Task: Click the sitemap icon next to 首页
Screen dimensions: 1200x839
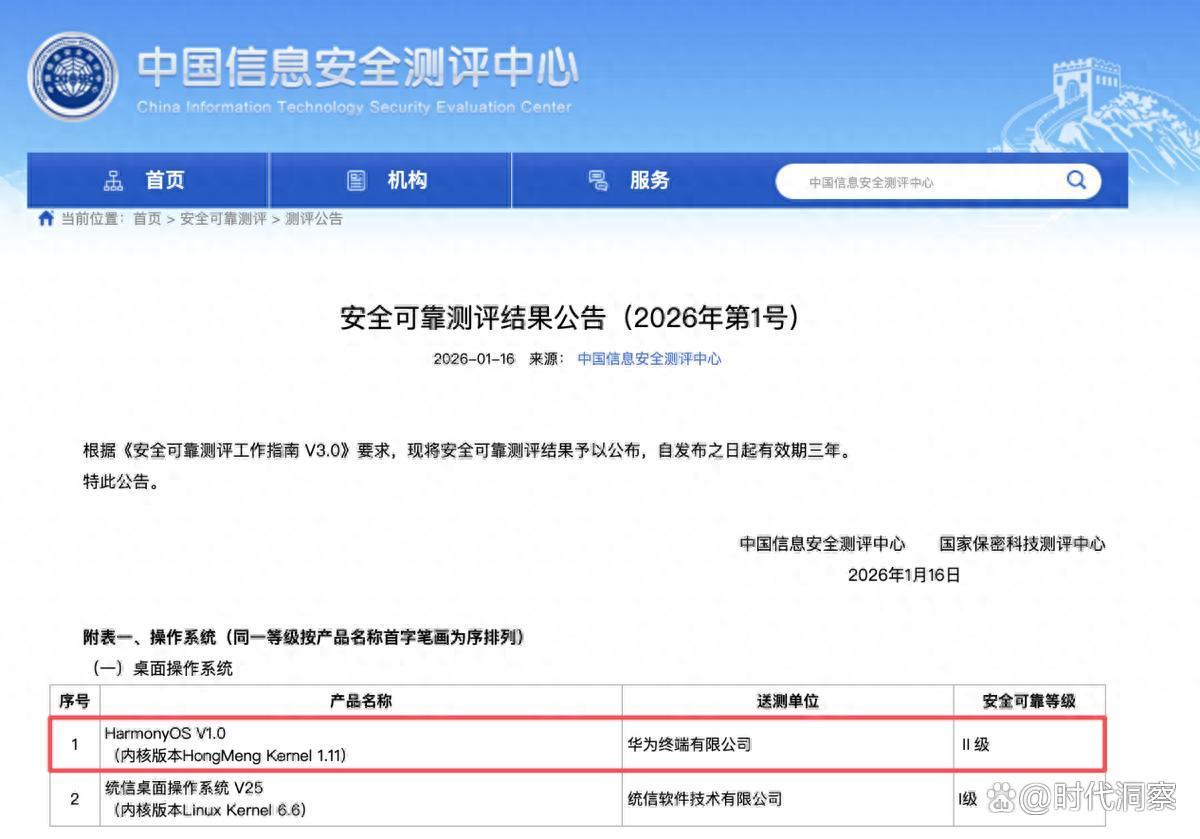Action: (113, 181)
